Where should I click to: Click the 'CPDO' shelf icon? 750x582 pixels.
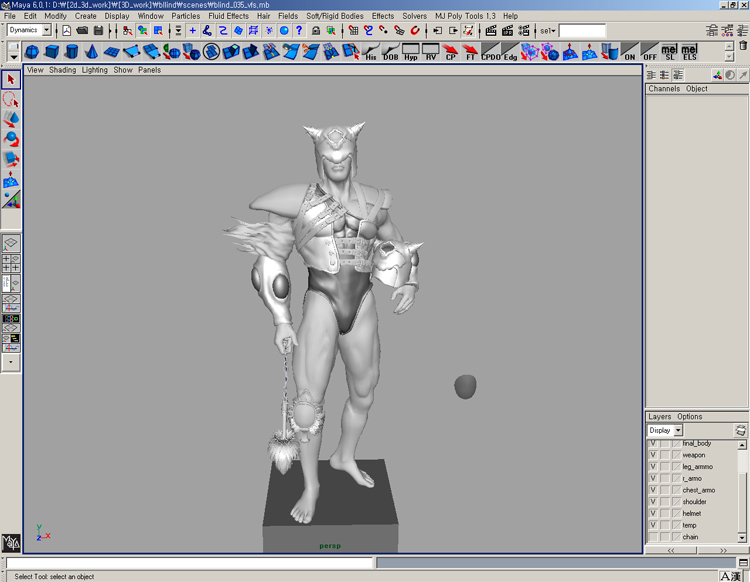coord(490,51)
